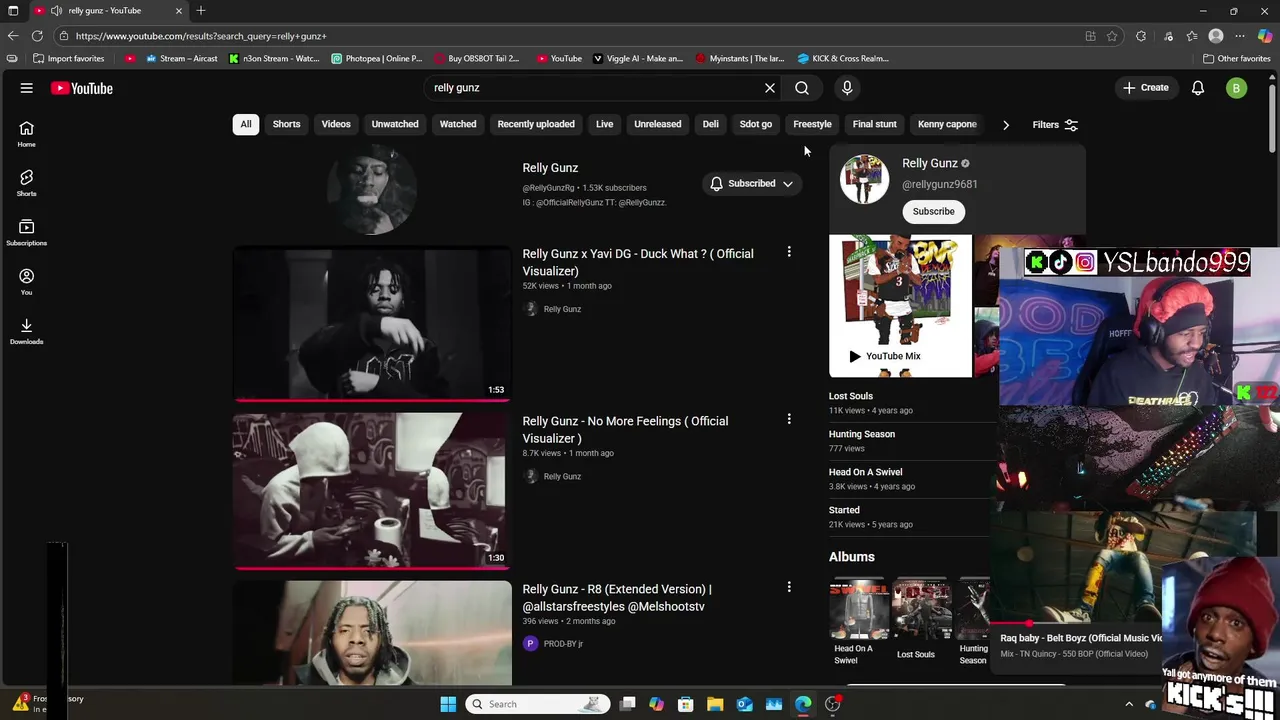Open Relly Gunz channel name result

click(550, 168)
